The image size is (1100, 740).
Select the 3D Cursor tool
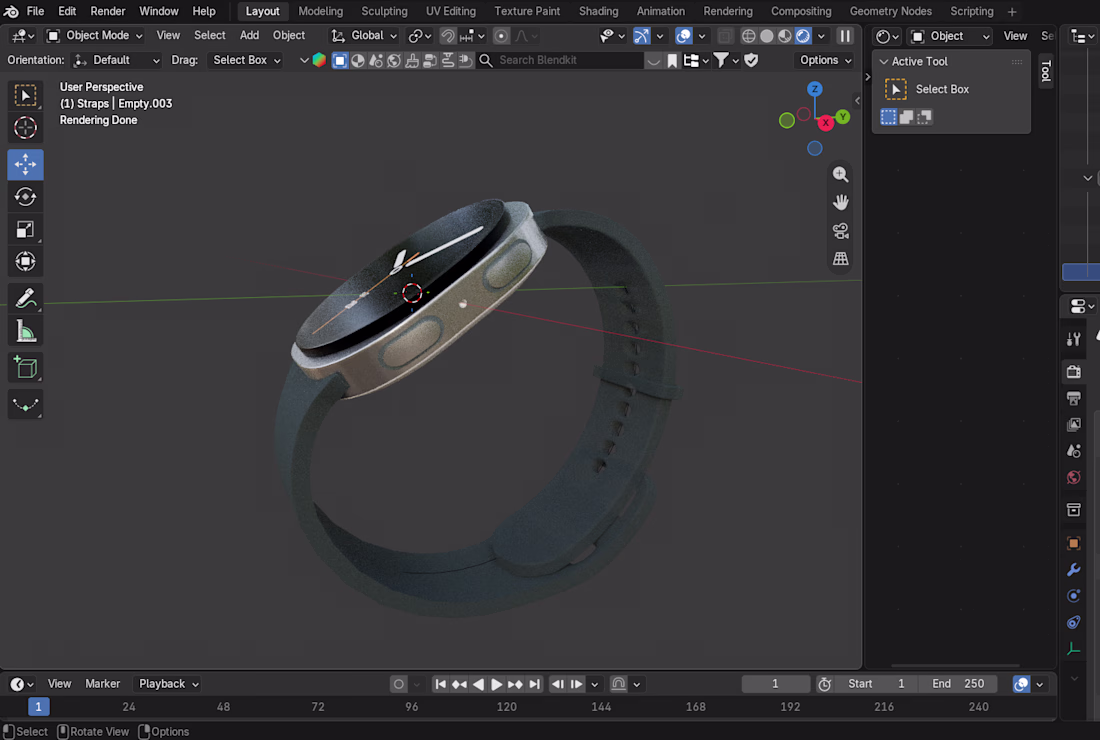point(25,128)
